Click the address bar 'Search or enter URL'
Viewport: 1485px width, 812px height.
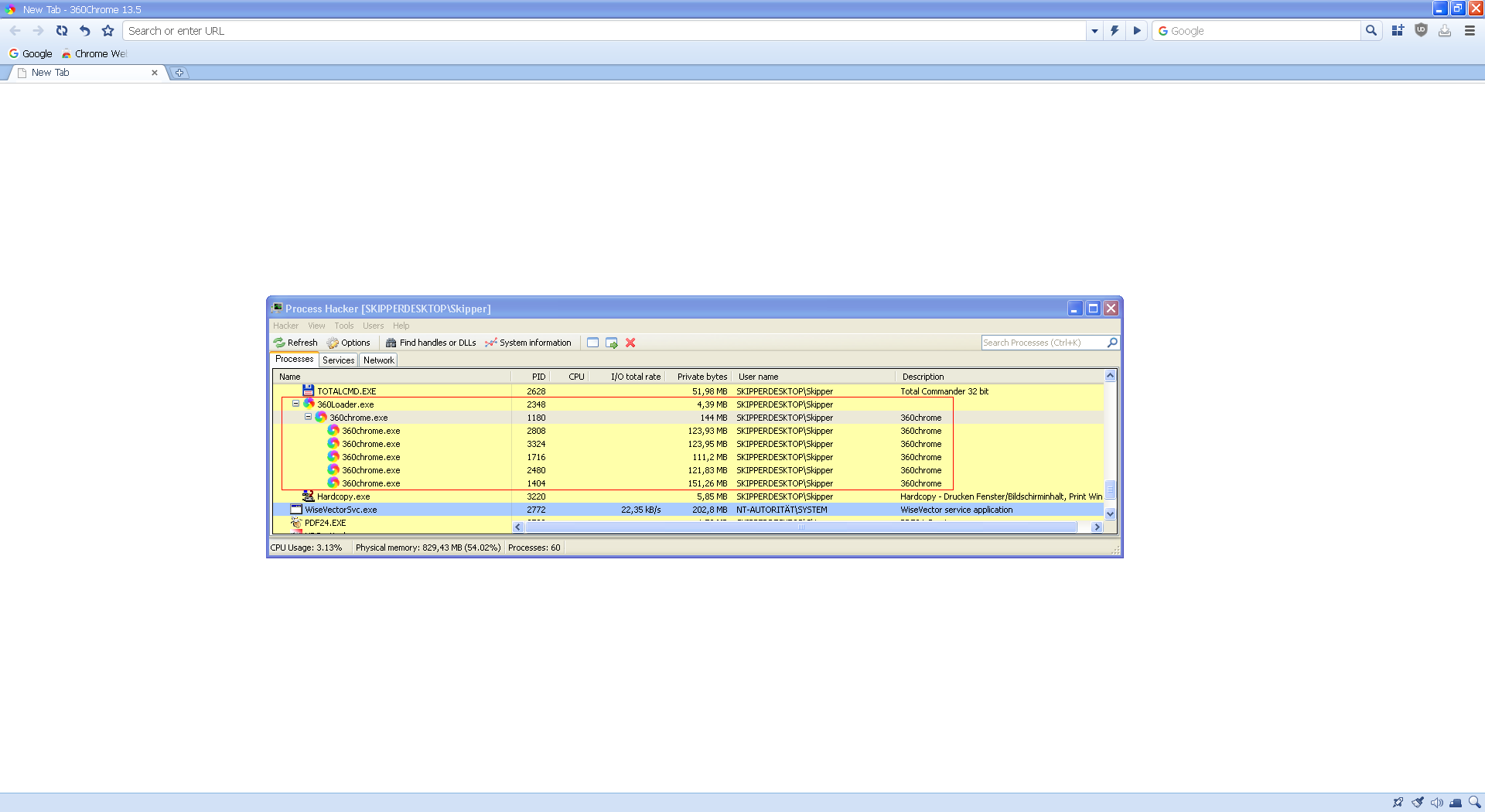(603, 31)
